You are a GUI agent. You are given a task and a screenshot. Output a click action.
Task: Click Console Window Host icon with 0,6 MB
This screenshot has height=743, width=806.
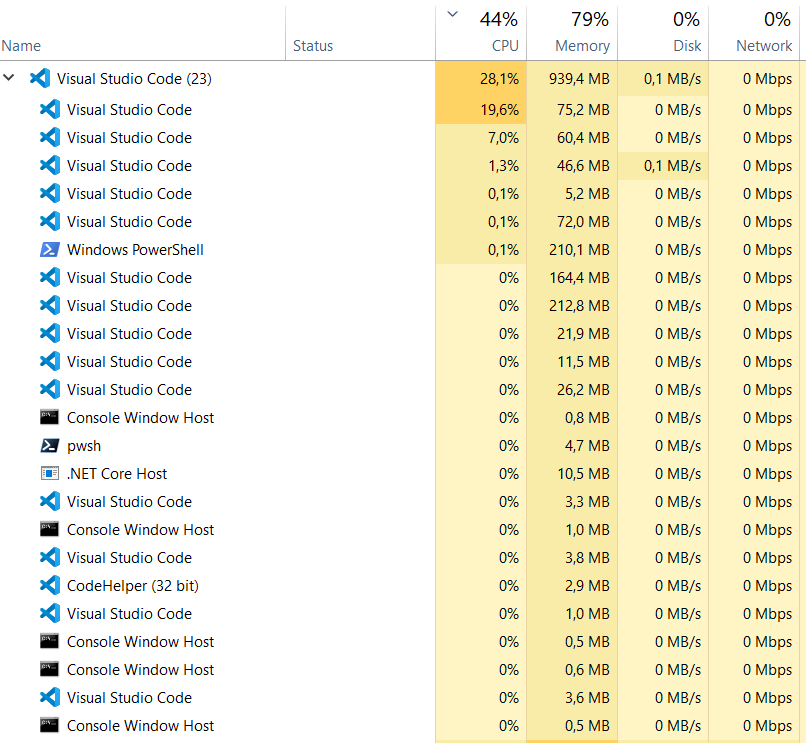click(49, 669)
